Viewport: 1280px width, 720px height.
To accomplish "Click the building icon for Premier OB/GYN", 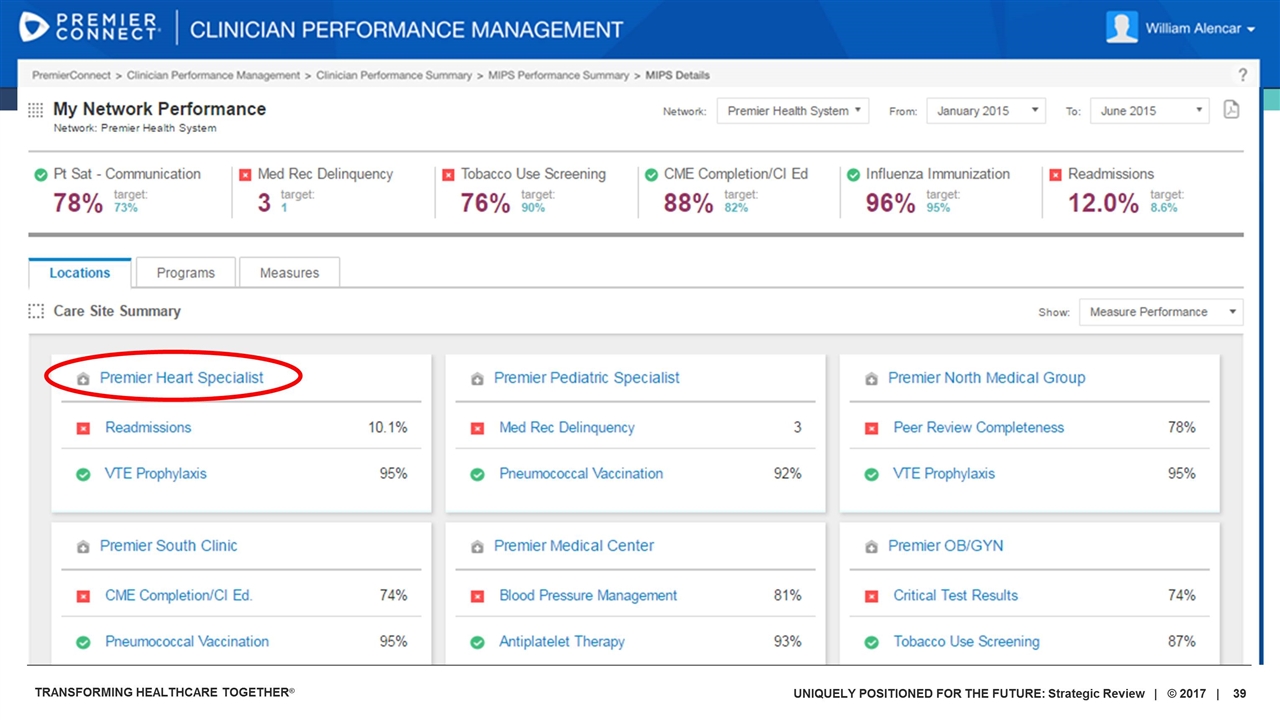I will click(x=871, y=547).
